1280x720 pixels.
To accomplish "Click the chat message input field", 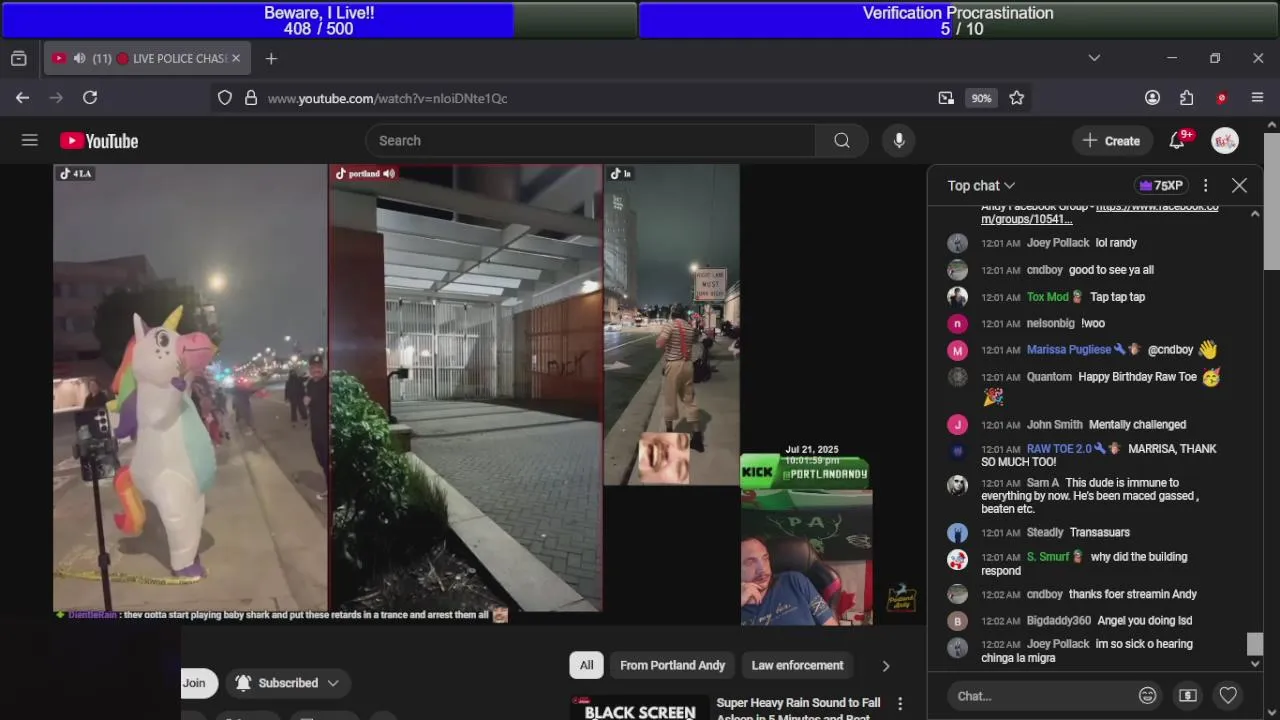I will 1040,695.
